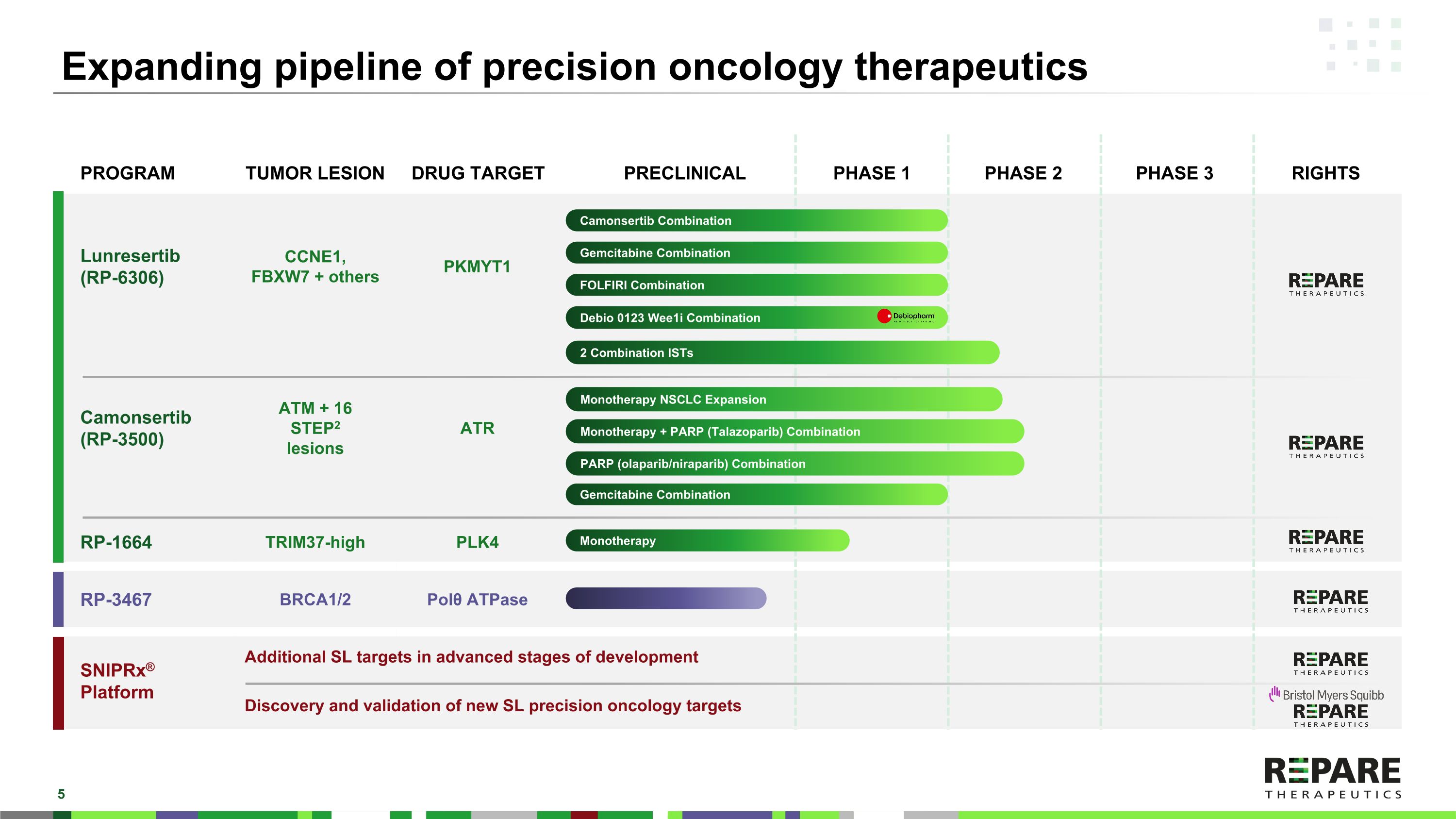The height and width of the screenshot is (819, 1456).
Task: Select the PRECLINICAL column header
Action: point(684,173)
